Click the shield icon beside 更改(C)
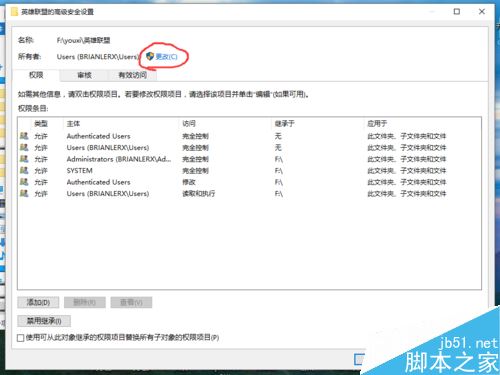 tap(150, 56)
